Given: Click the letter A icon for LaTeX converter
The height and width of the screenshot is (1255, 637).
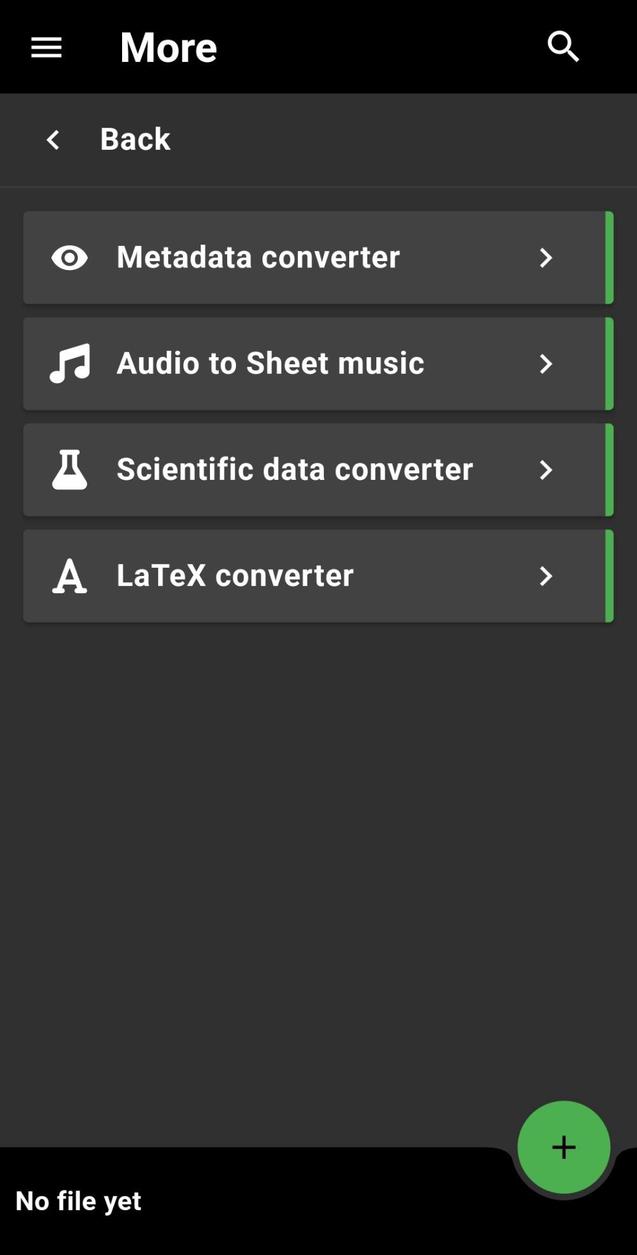Looking at the screenshot, I should (x=68, y=574).
